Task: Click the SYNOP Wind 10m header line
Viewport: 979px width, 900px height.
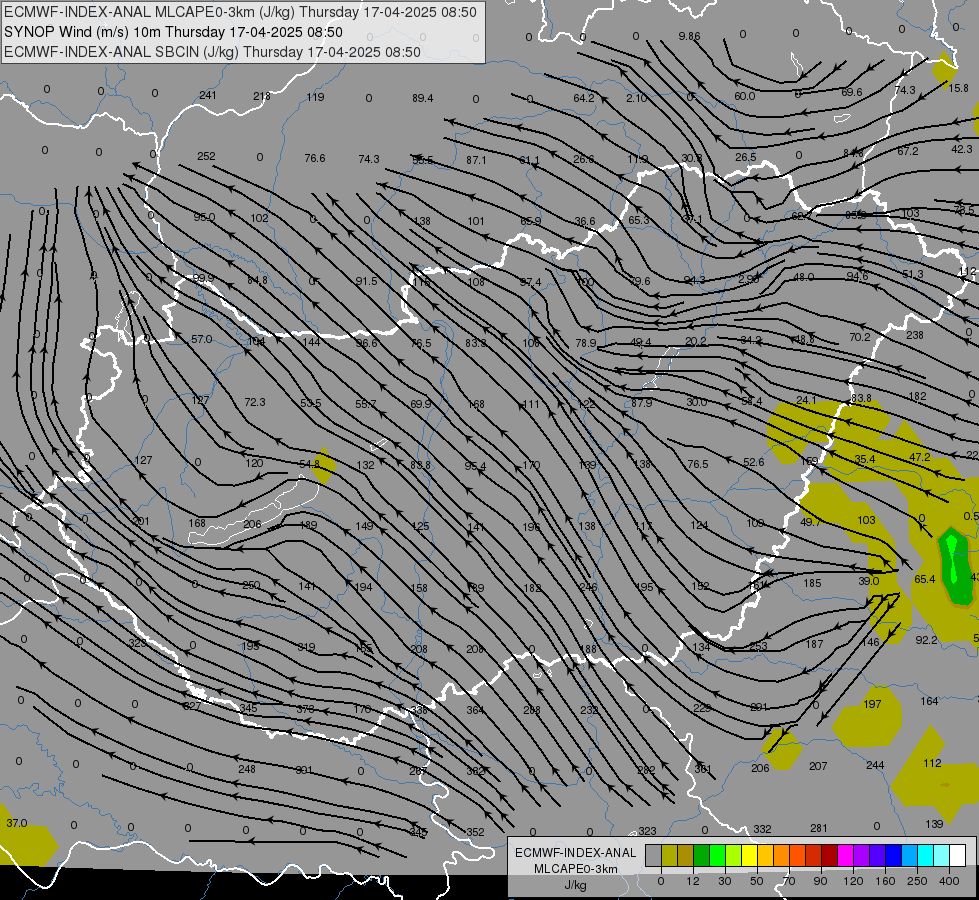Action: point(174,32)
